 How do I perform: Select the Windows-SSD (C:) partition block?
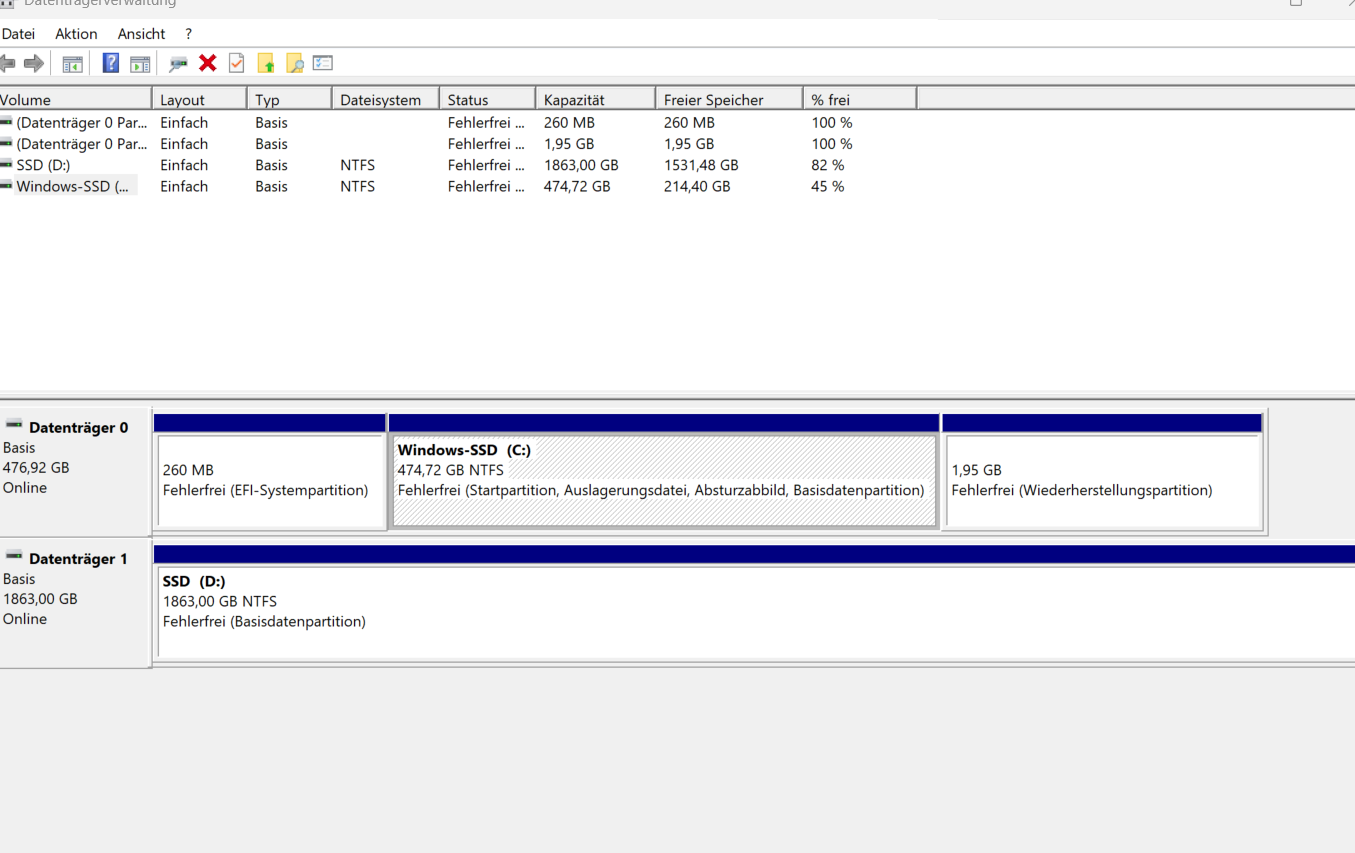[664, 481]
